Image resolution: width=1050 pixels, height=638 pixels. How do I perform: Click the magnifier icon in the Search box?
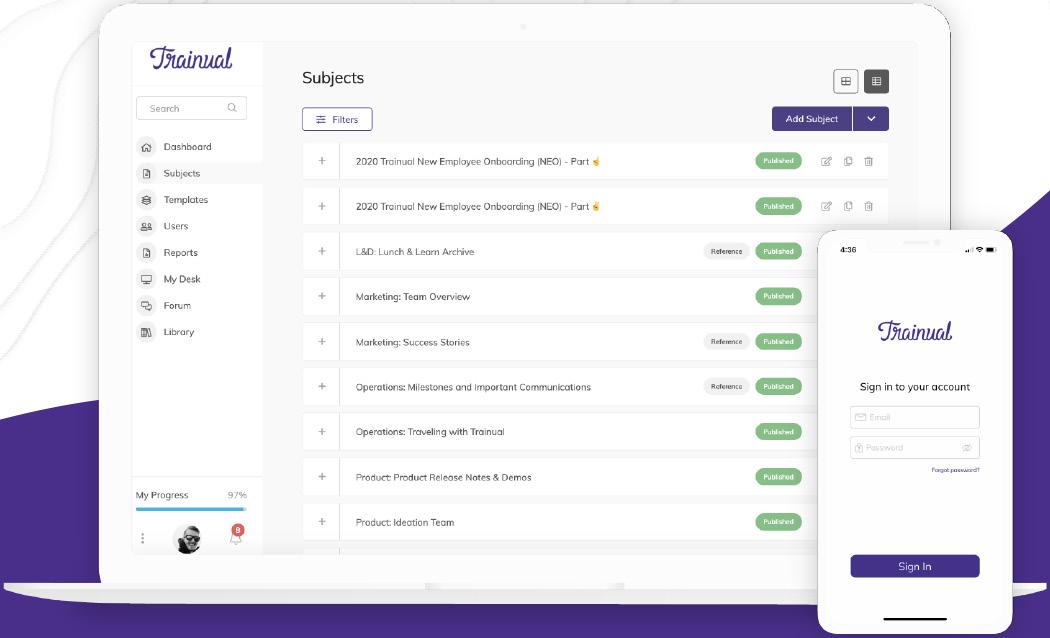[x=232, y=108]
